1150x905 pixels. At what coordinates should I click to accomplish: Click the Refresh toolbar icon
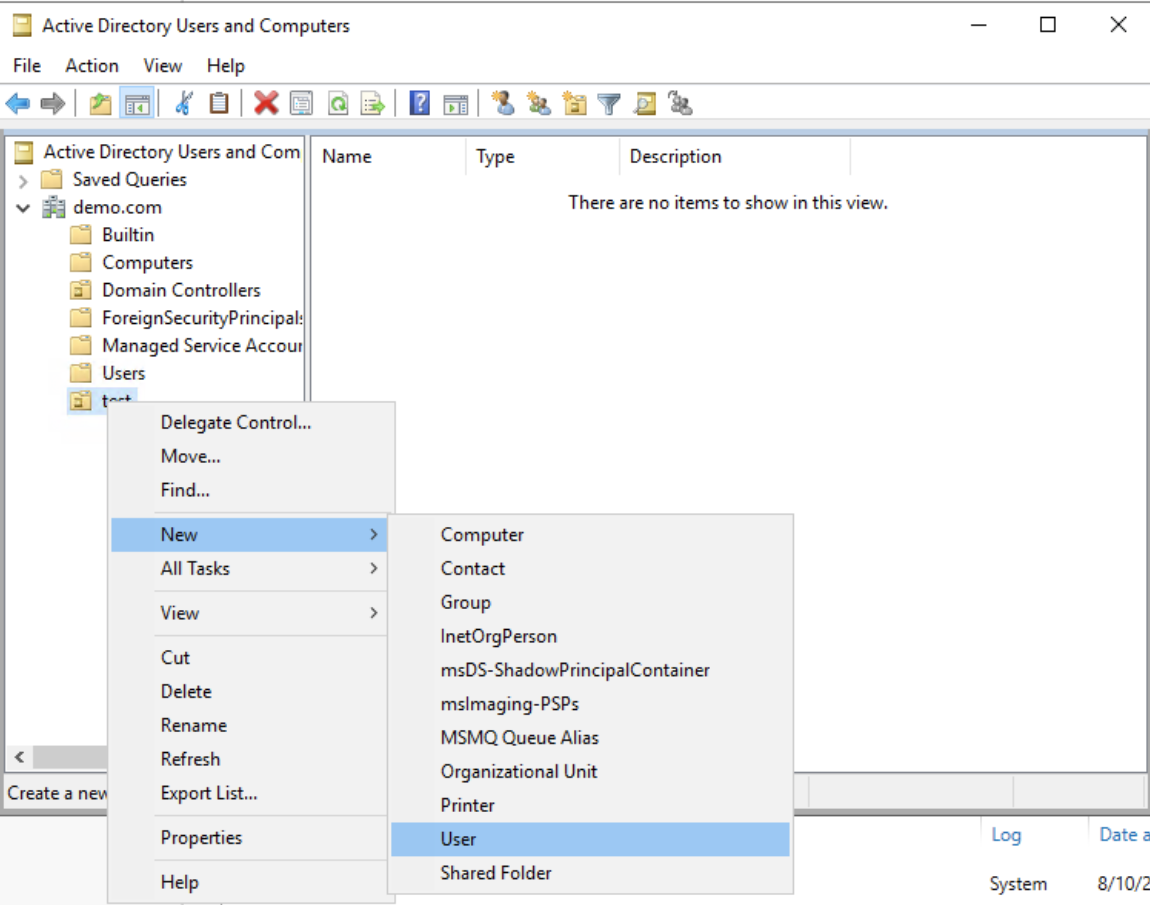tap(337, 103)
